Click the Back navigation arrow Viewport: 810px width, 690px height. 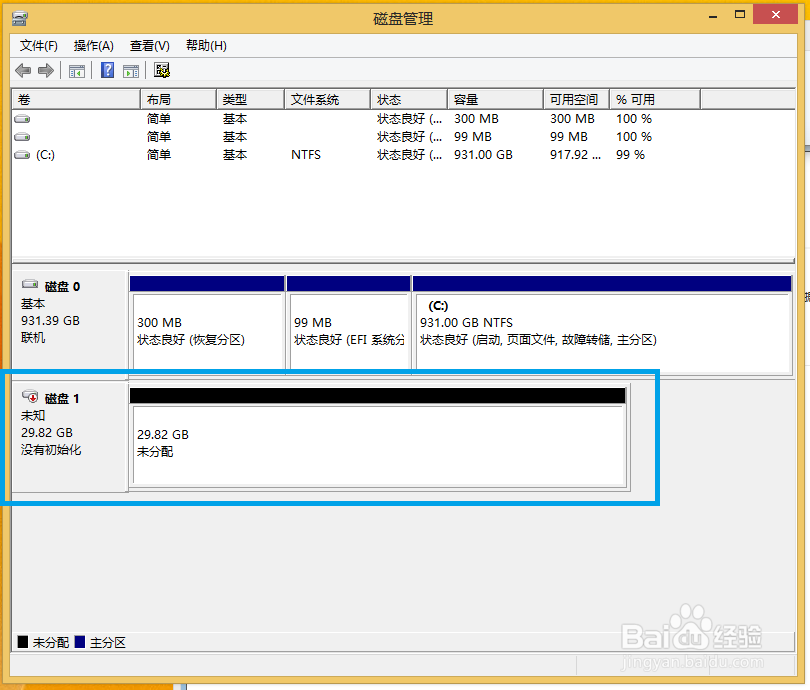click(x=22, y=70)
